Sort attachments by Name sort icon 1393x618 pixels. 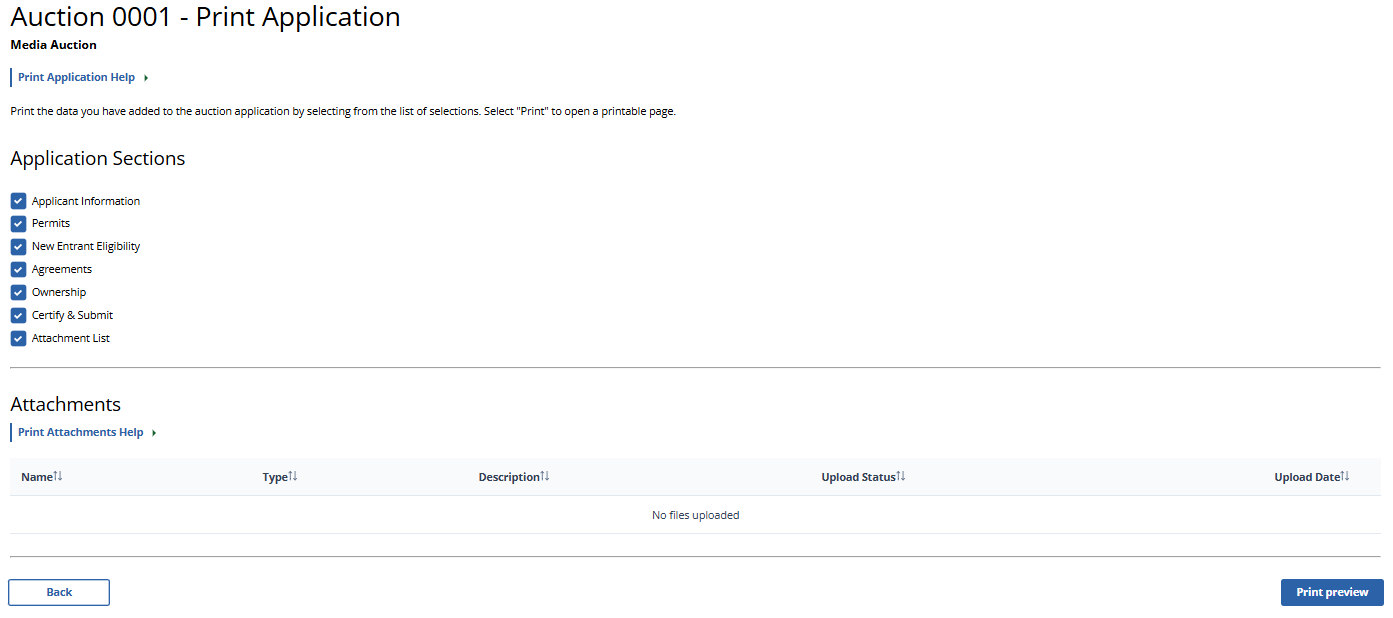[58, 476]
